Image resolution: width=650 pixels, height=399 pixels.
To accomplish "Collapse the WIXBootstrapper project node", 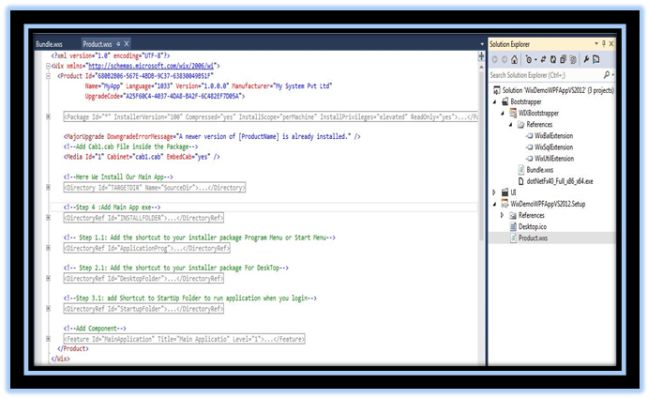I will 503,113.
